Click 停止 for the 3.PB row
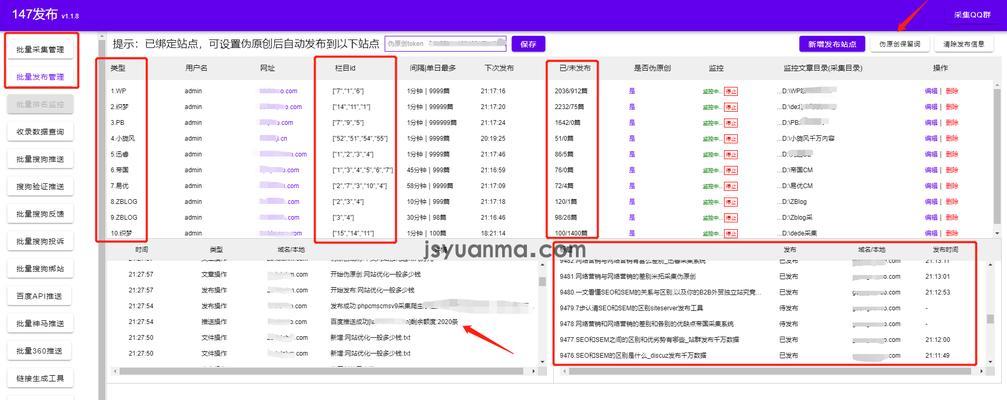 (x=731, y=123)
